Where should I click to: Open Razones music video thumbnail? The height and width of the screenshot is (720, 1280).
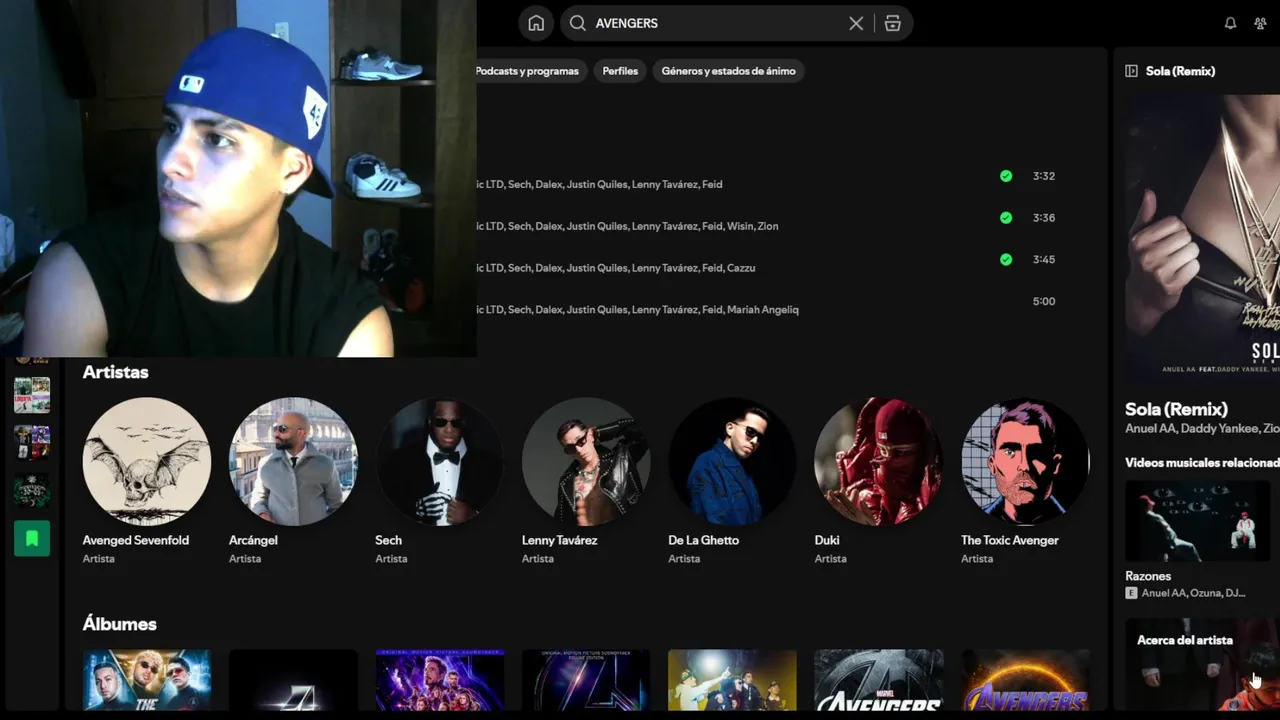tap(1197, 520)
